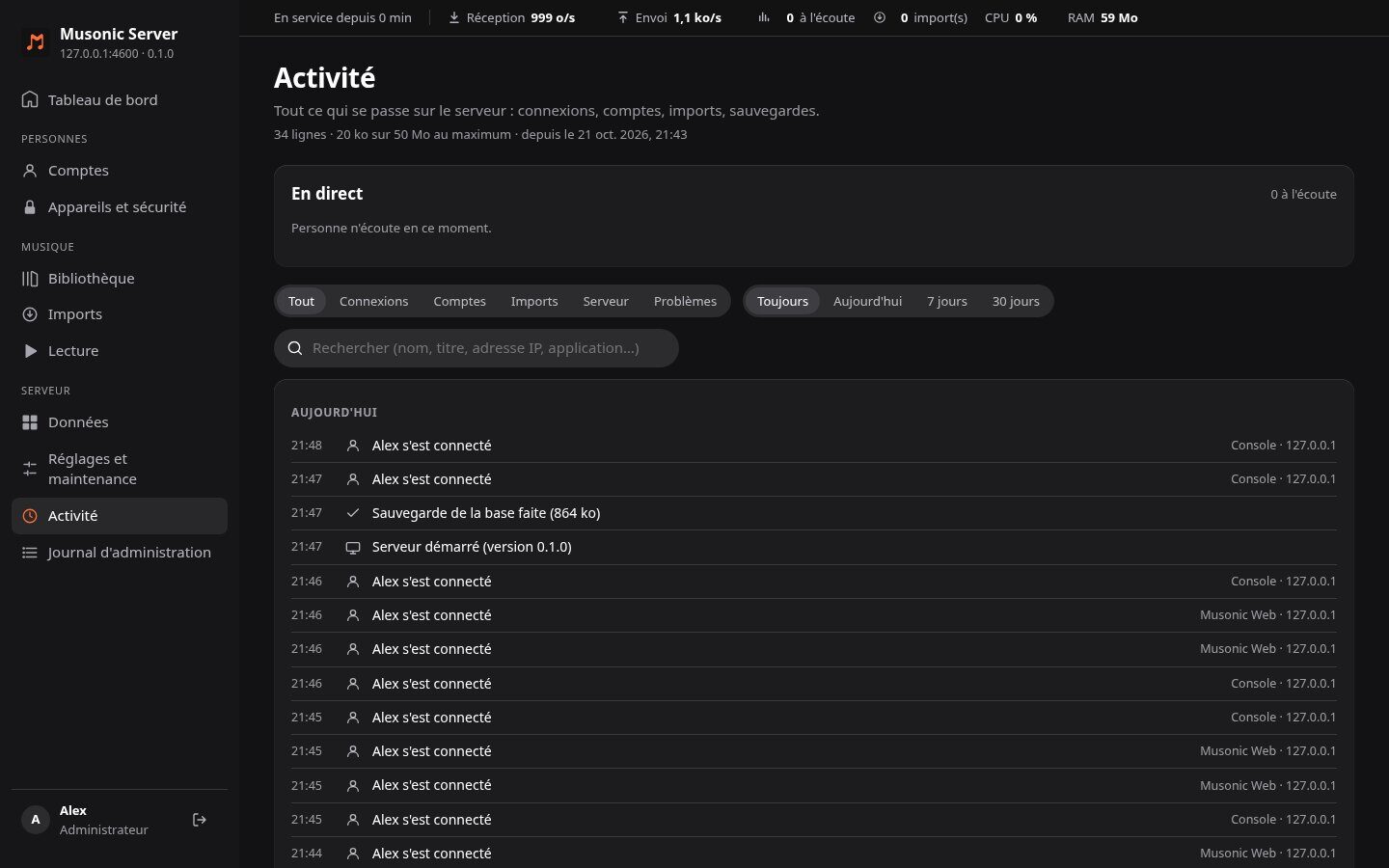Log out using the sign-out icon
Screen dimensions: 1389x868
[200, 820]
